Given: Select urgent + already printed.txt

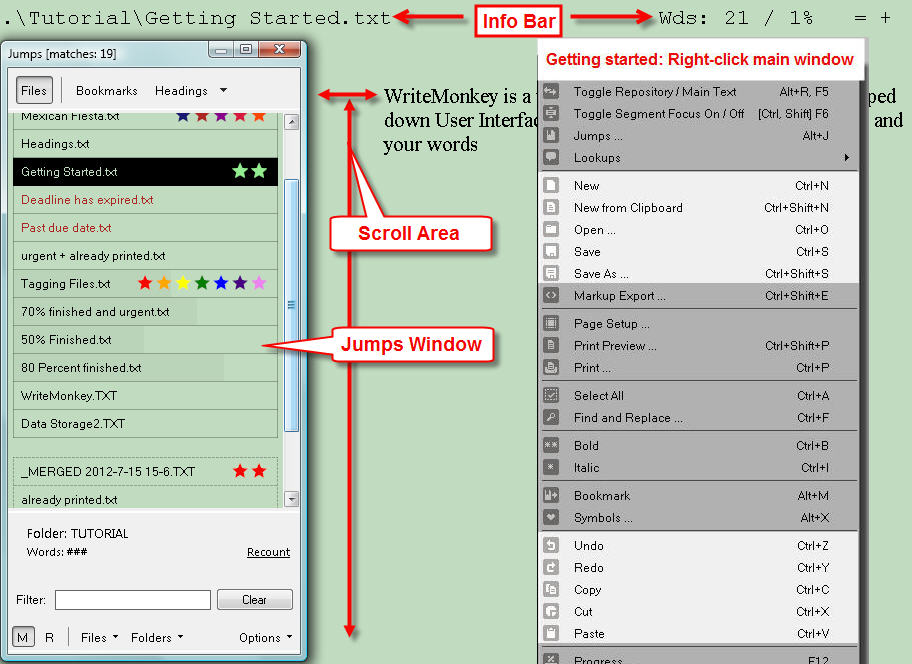Looking at the screenshot, I should click(145, 256).
